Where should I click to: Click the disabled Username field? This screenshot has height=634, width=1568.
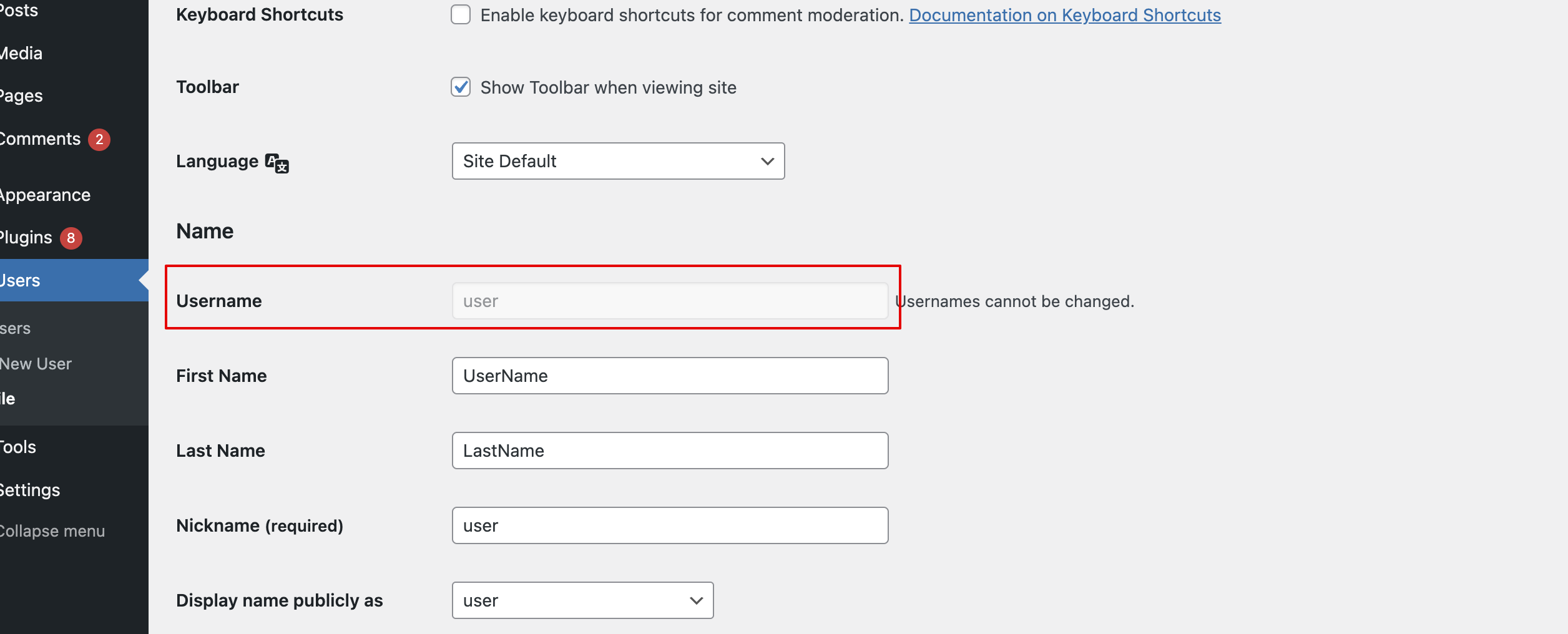coord(670,301)
